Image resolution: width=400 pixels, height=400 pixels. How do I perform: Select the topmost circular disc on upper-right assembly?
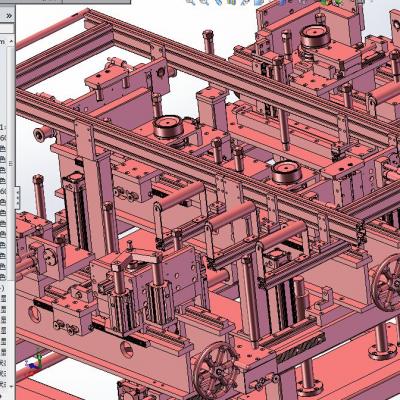(316, 36)
